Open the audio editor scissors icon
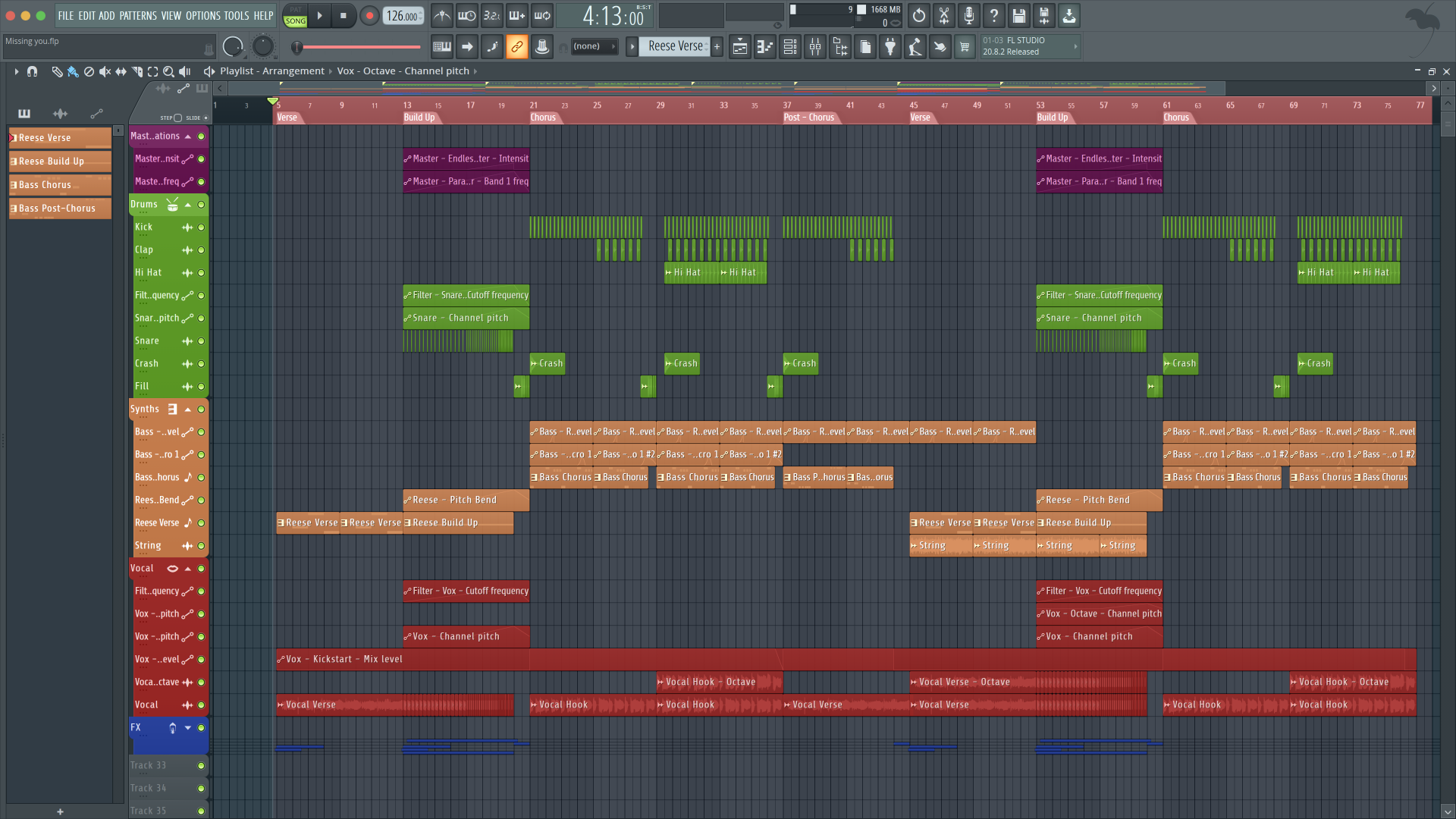 tap(944, 15)
